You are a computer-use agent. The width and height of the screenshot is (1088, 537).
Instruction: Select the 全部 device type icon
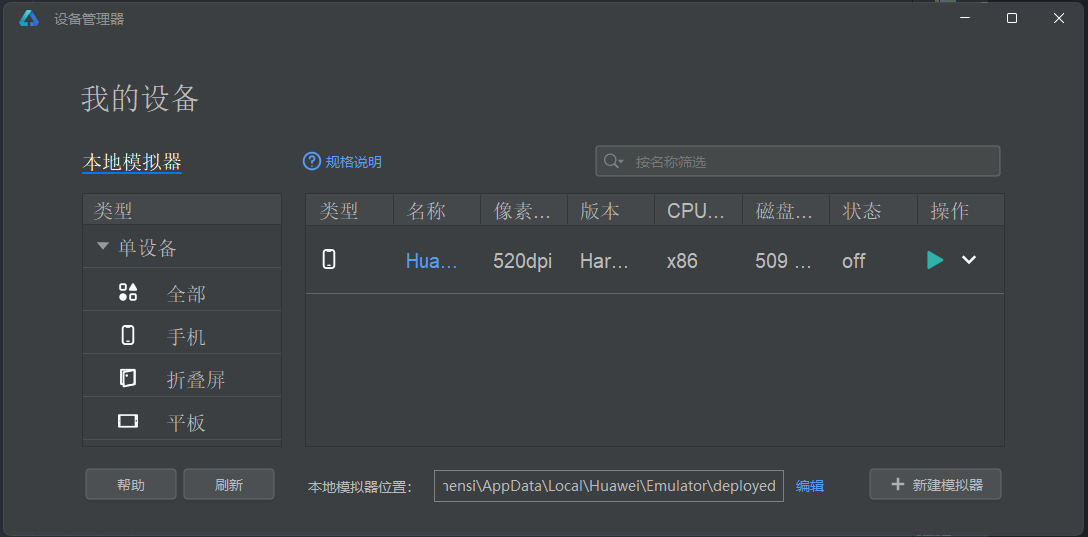pyautogui.click(x=128, y=292)
